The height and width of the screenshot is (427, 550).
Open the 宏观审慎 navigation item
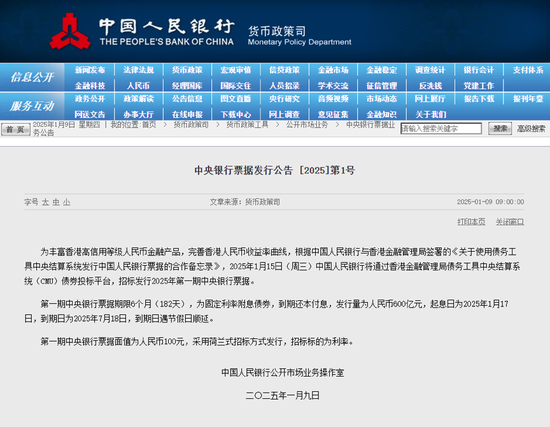coord(236,70)
